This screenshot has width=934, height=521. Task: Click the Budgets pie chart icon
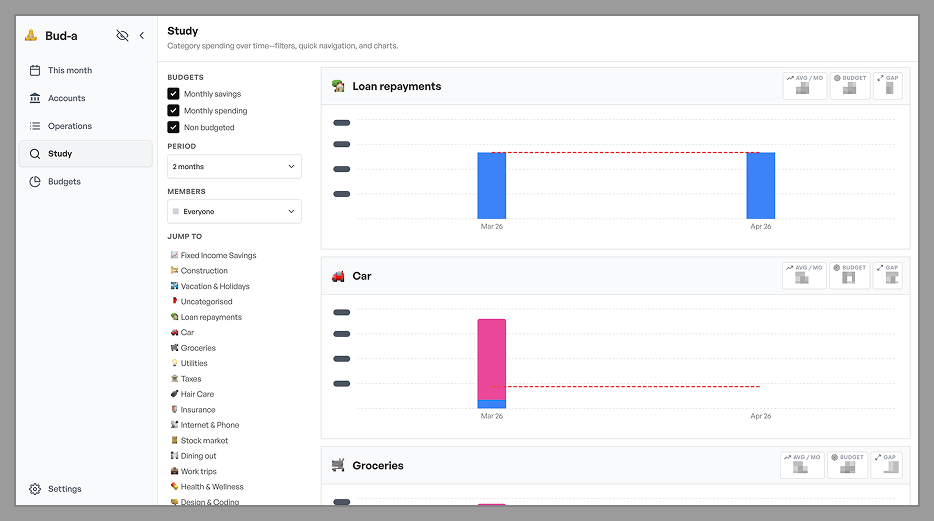coord(35,182)
